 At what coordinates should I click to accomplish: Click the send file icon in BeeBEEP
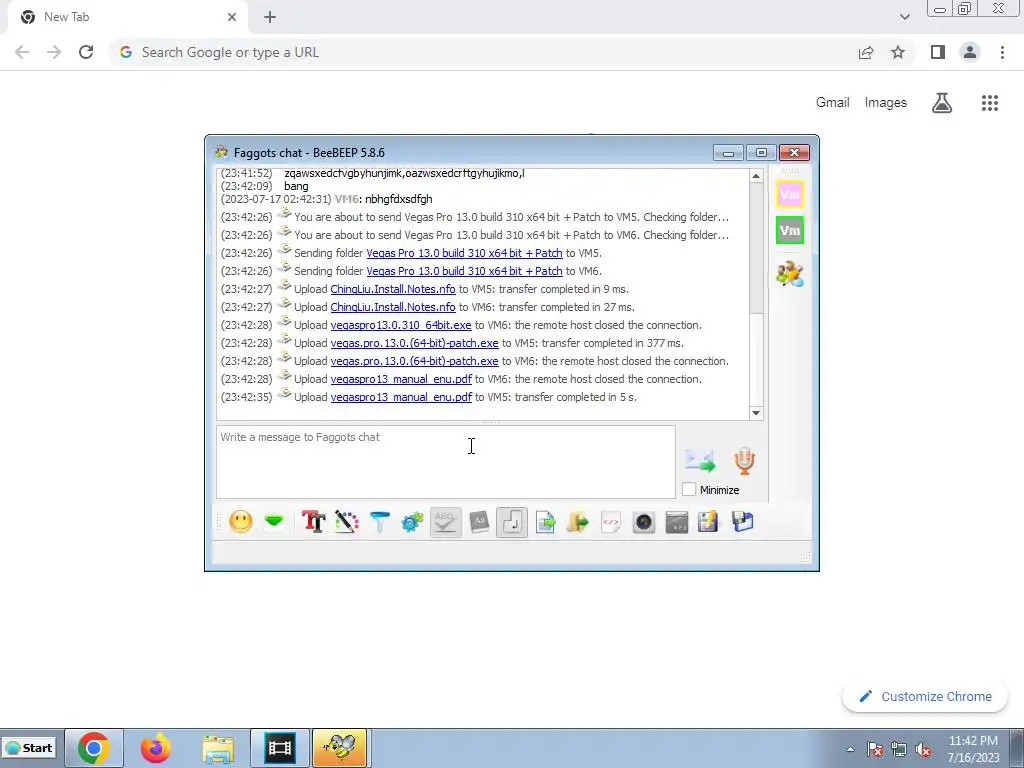(x=545, y=522)
